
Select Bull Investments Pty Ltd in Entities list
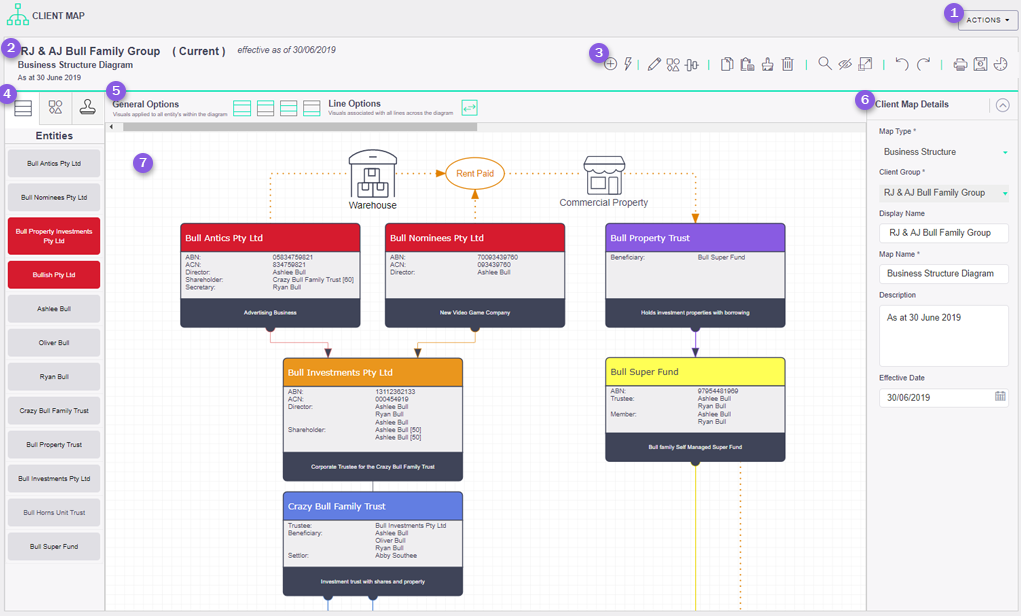54,479
